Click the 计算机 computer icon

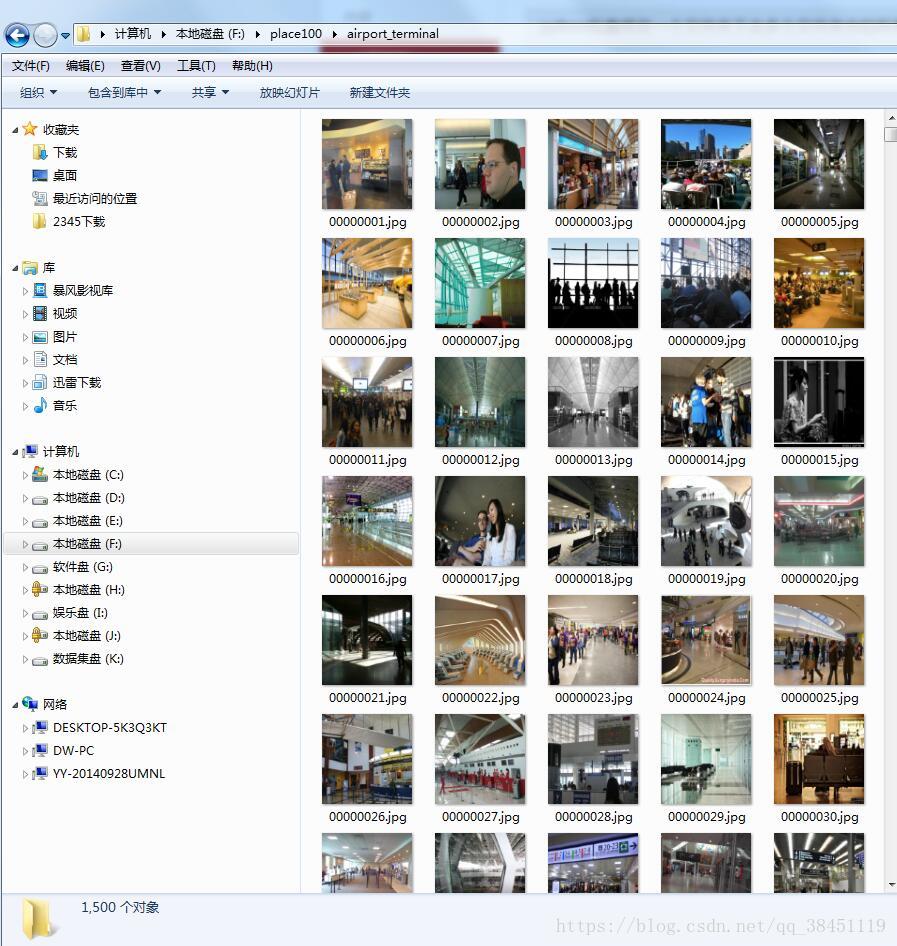point(30,451)
